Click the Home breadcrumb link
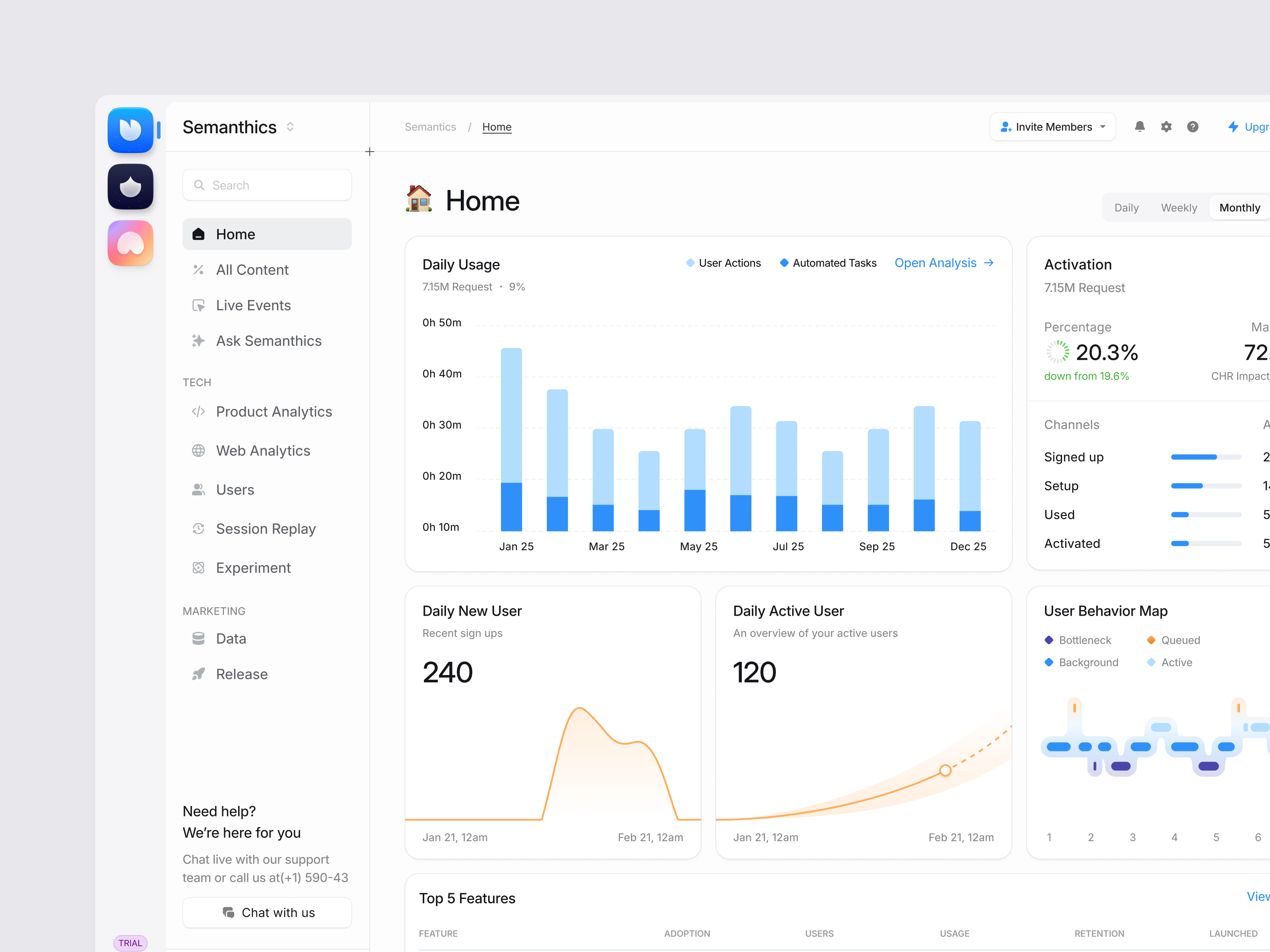Image resolution: width=1270 pixels, height=952 pixels. [496, 127]
